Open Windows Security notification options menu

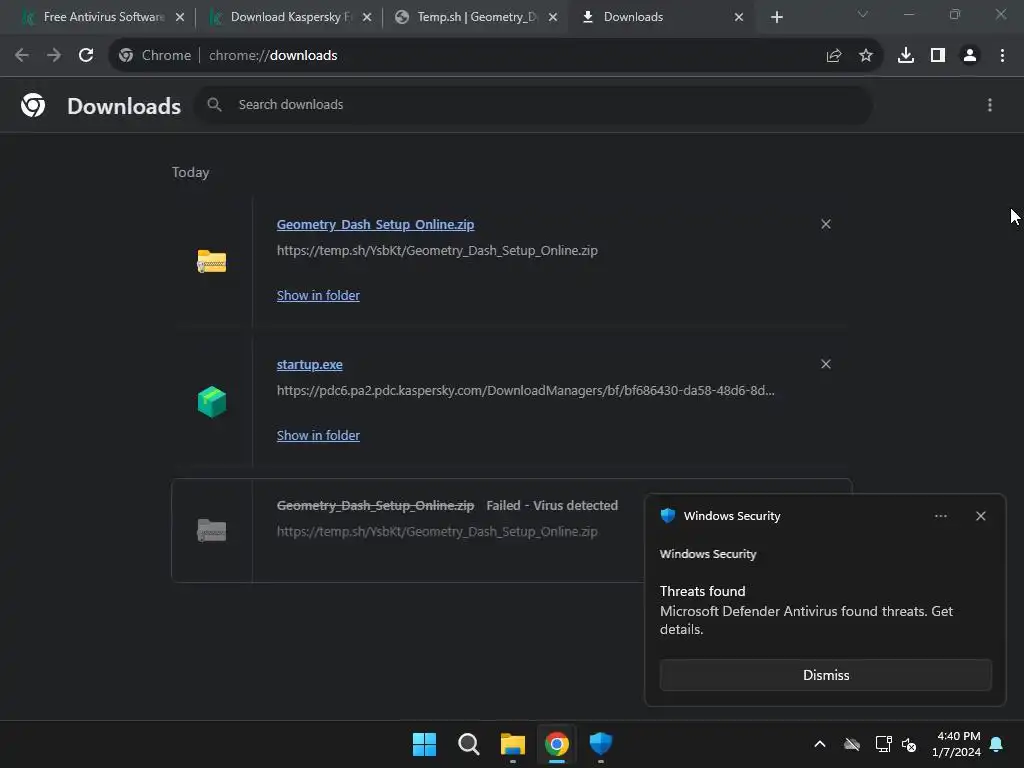pyautogui.click(x=940, y=516)
